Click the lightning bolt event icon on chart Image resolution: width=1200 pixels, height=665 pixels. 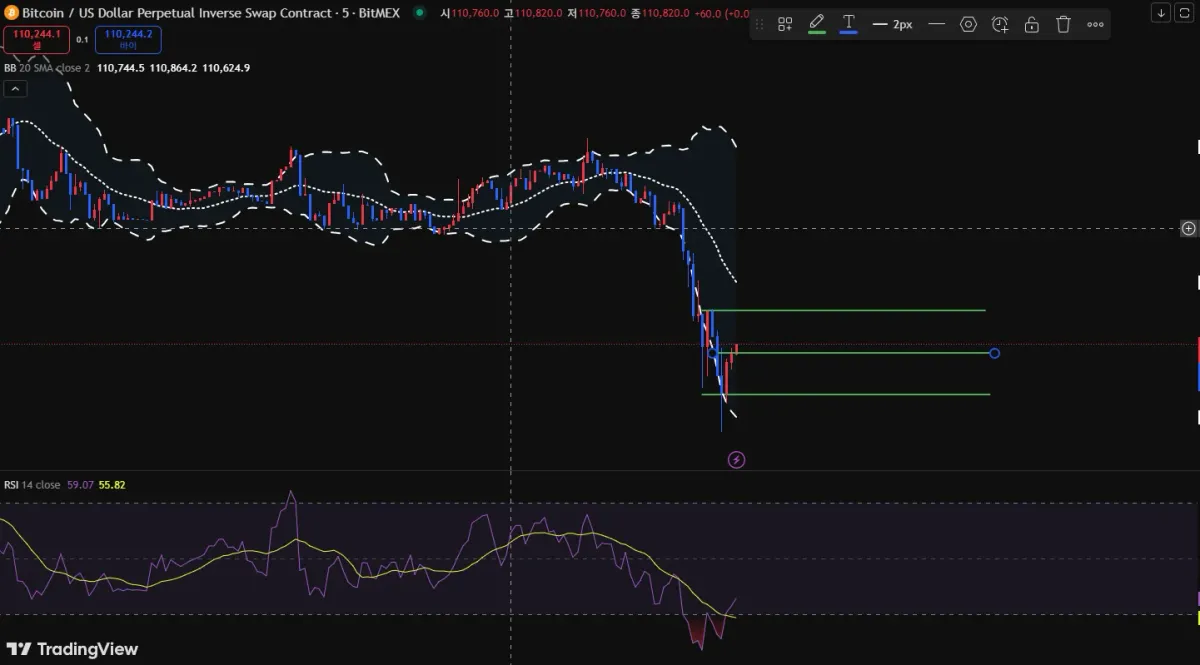[737, 460]
